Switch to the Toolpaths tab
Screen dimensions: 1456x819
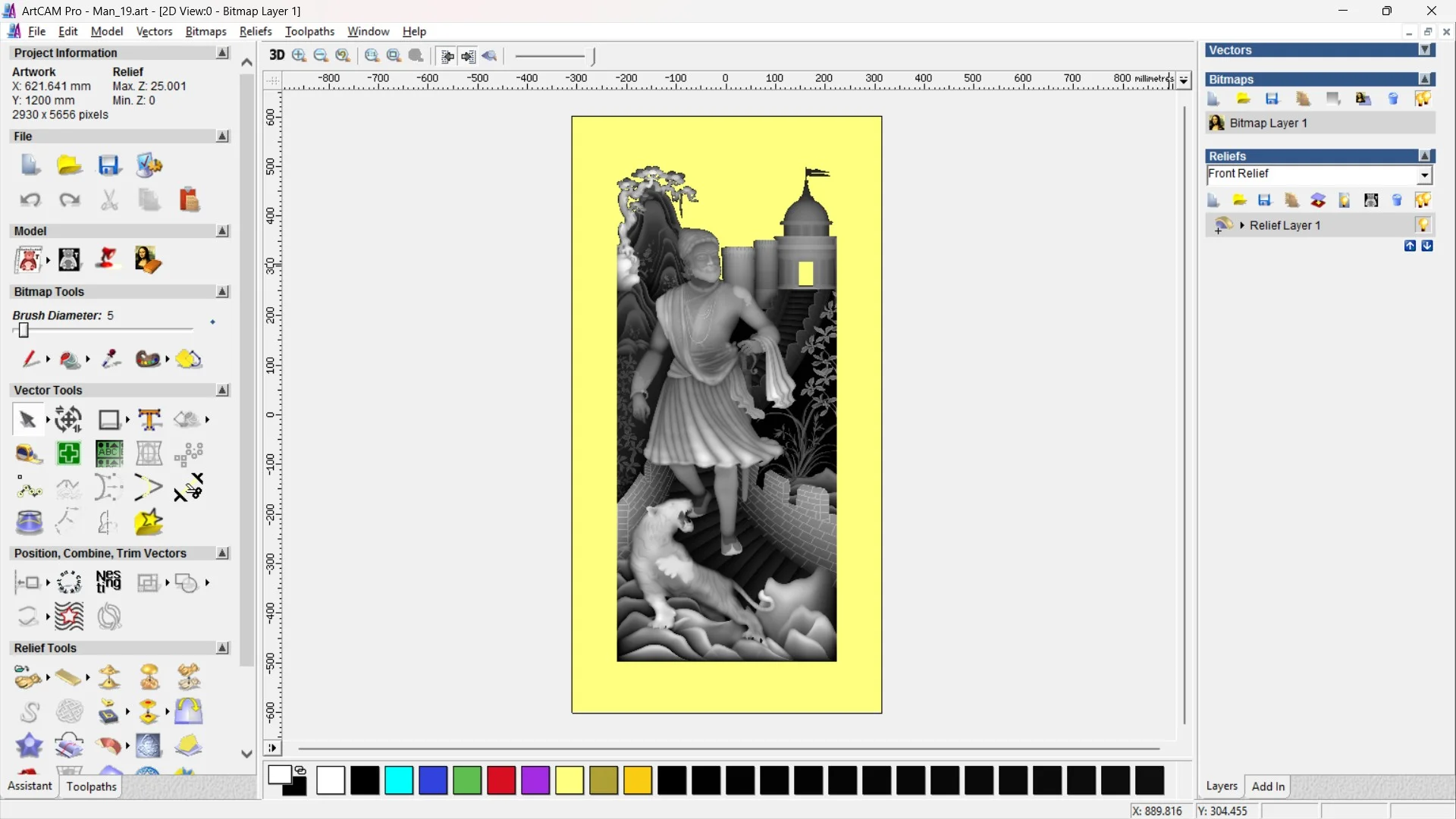click(91, 786)
